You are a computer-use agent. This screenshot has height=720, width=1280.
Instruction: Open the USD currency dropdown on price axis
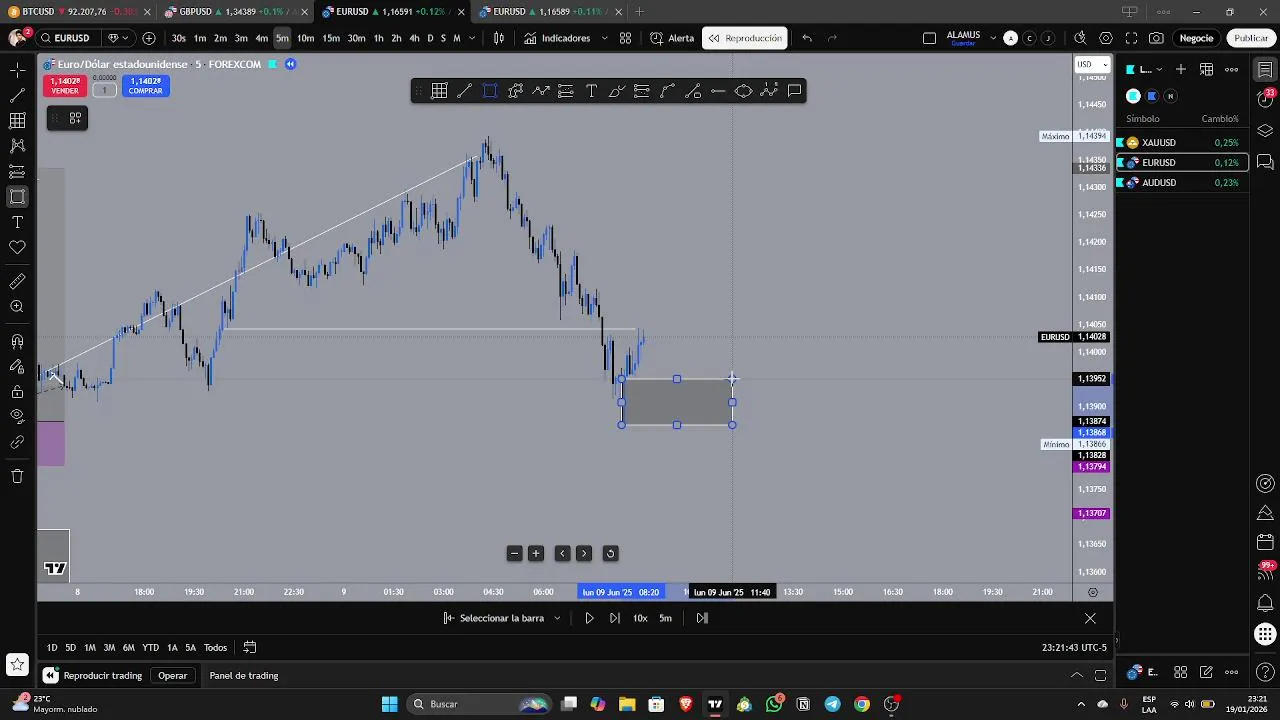coord(1092,64)
